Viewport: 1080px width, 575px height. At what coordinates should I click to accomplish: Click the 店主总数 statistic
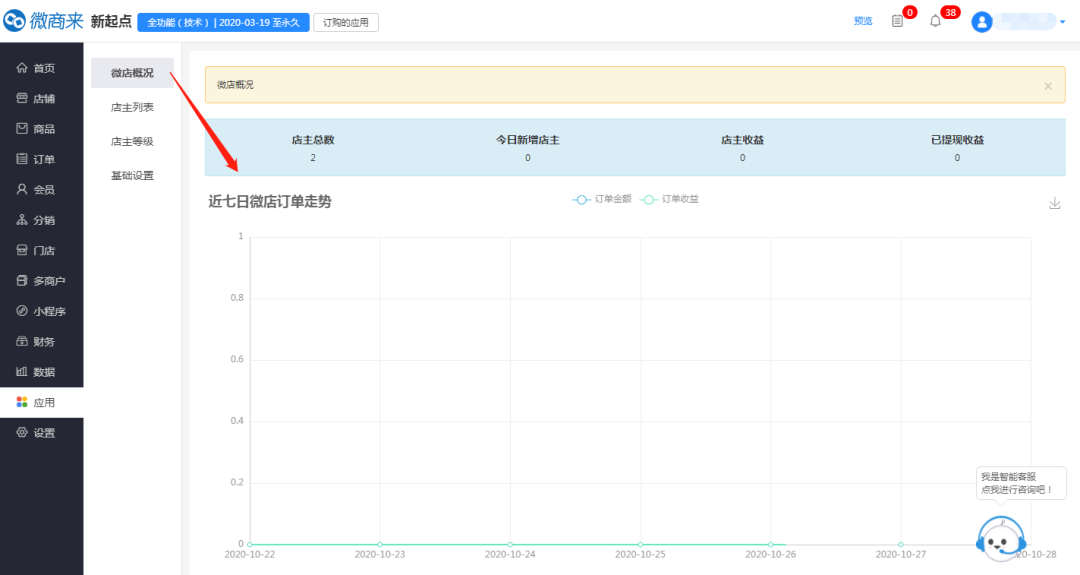tap(313, 148)
